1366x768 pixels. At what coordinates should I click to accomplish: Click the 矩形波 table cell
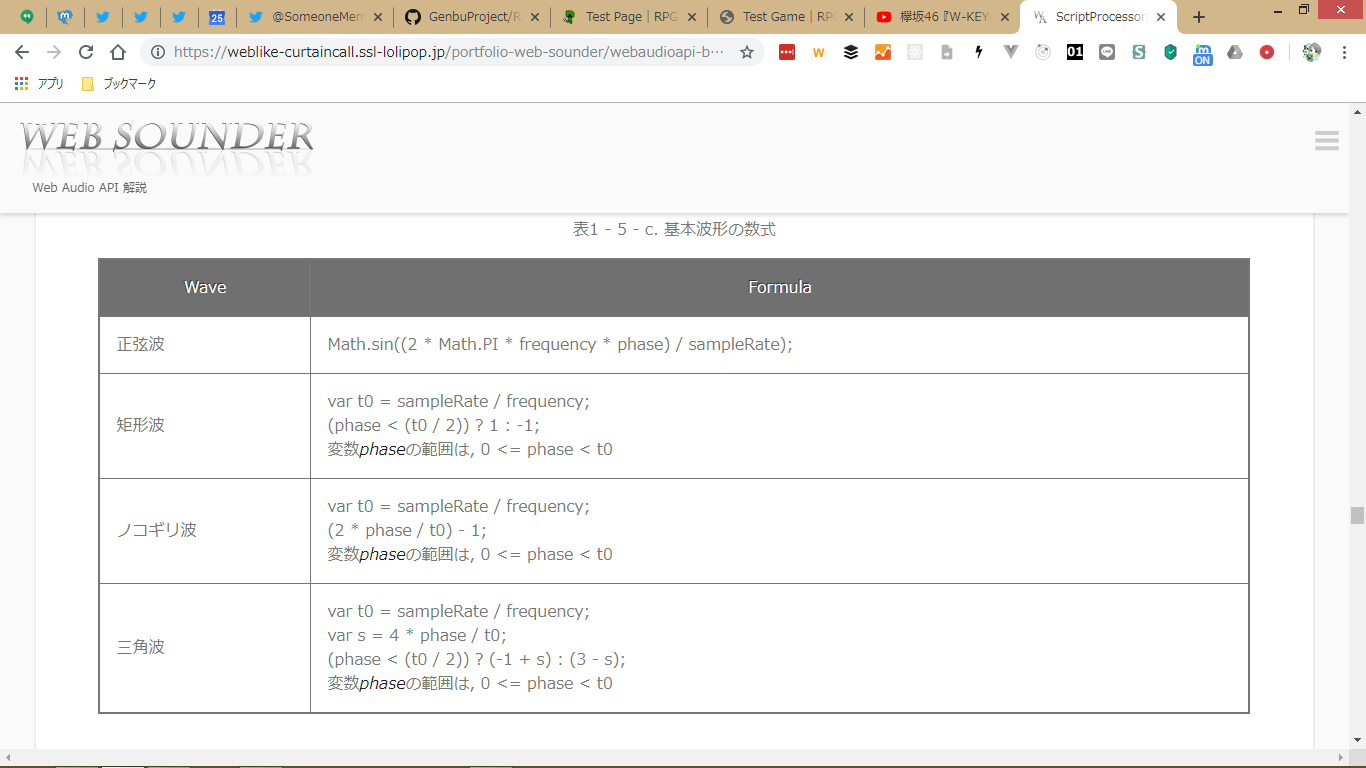point(205,426)
